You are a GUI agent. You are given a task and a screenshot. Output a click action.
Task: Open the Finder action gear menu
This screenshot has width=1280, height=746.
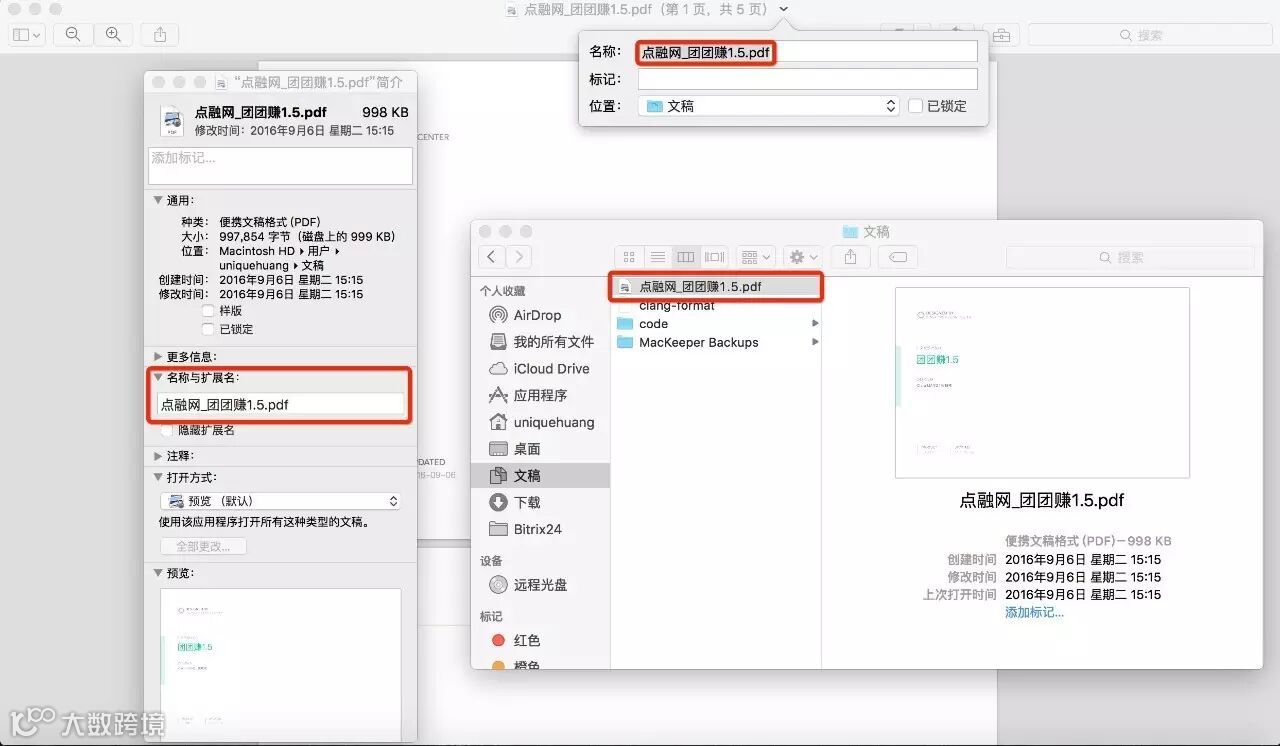(x=802, y=257)
